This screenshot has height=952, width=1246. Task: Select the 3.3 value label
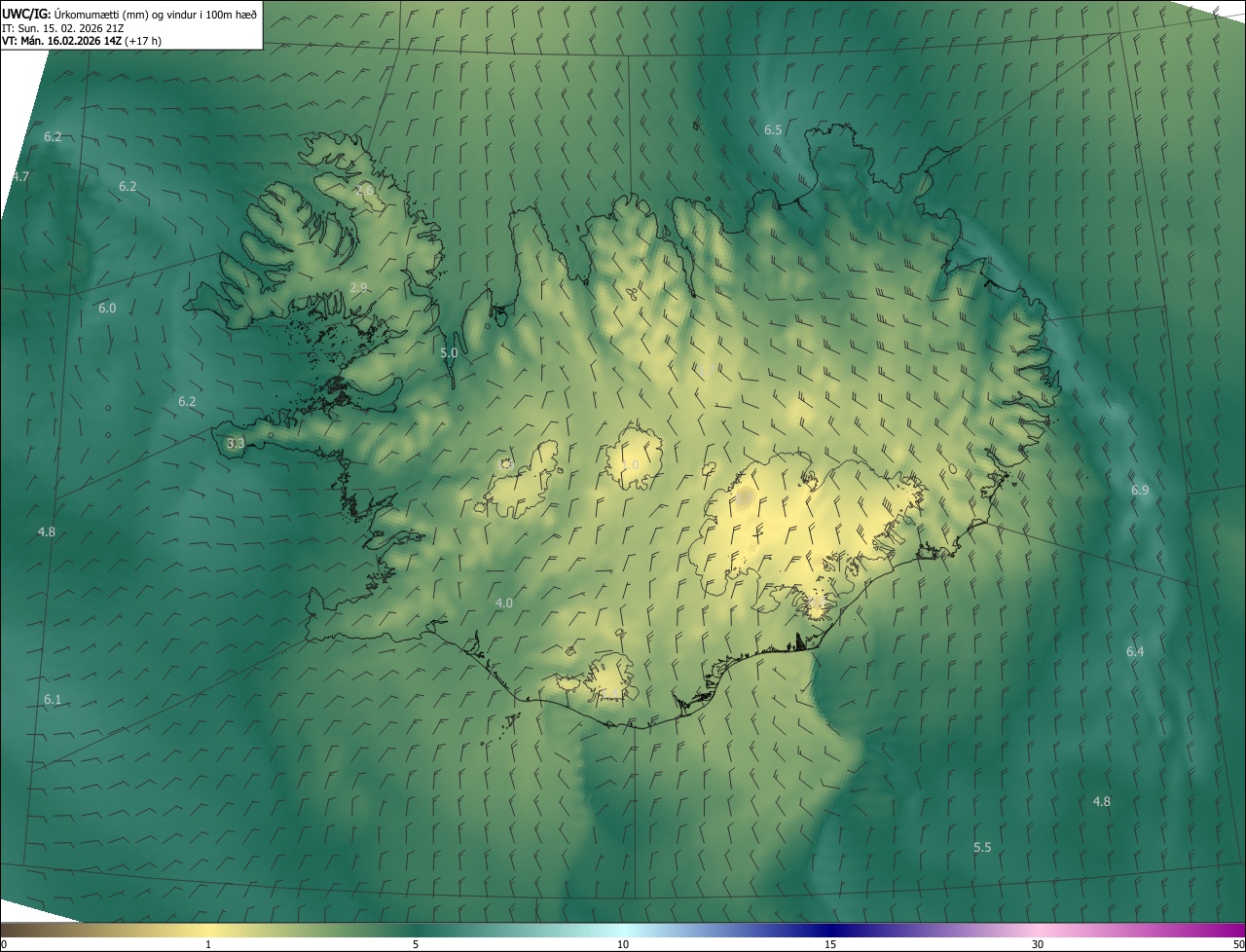click(235, 443)
